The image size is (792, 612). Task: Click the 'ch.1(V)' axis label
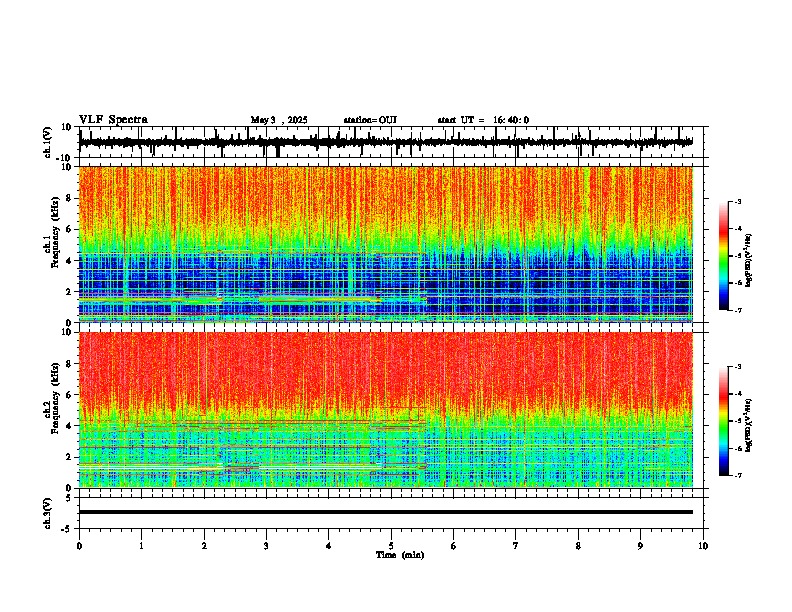pos(48,142)
